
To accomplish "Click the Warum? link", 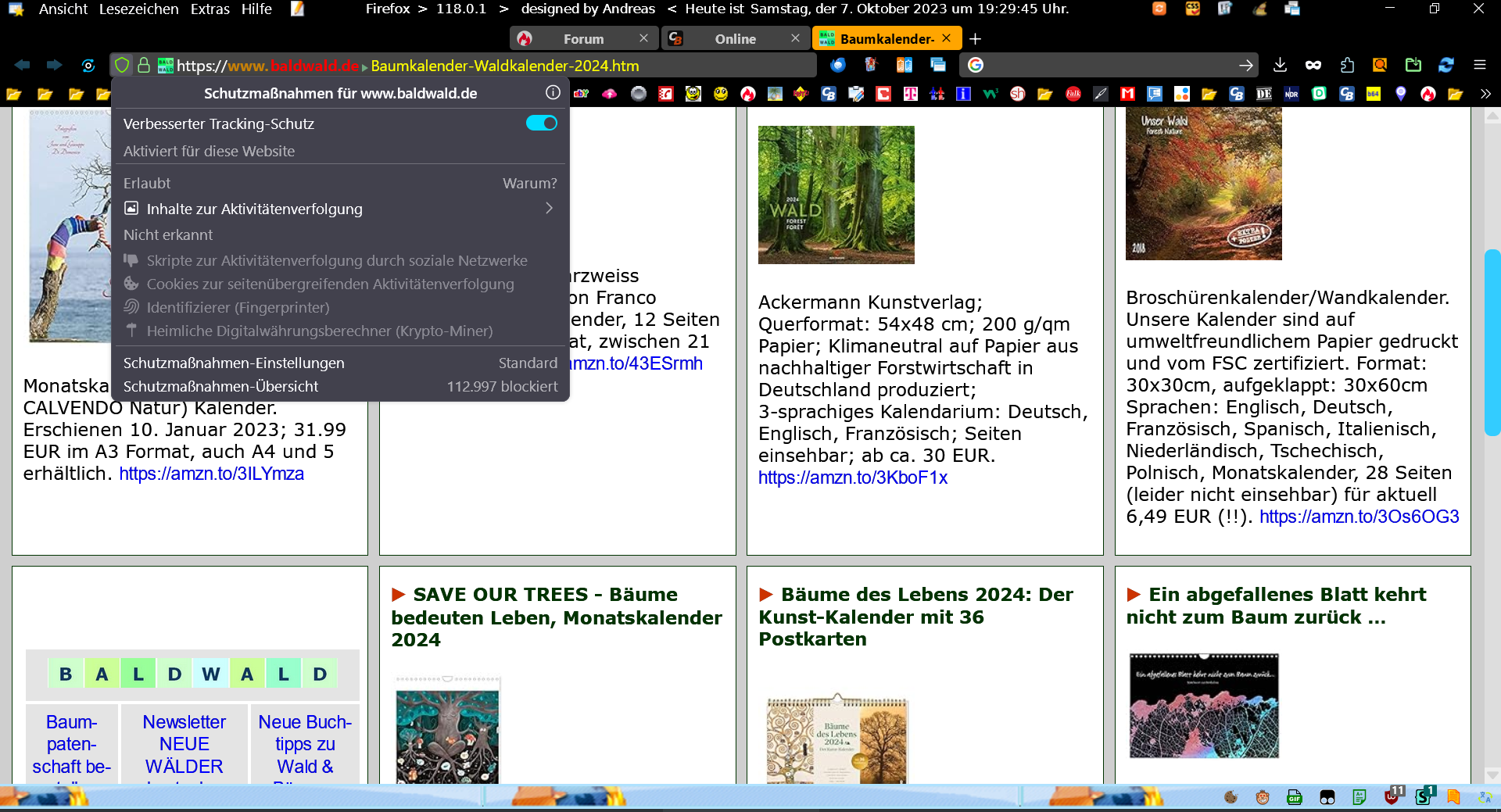I will 529,183.
